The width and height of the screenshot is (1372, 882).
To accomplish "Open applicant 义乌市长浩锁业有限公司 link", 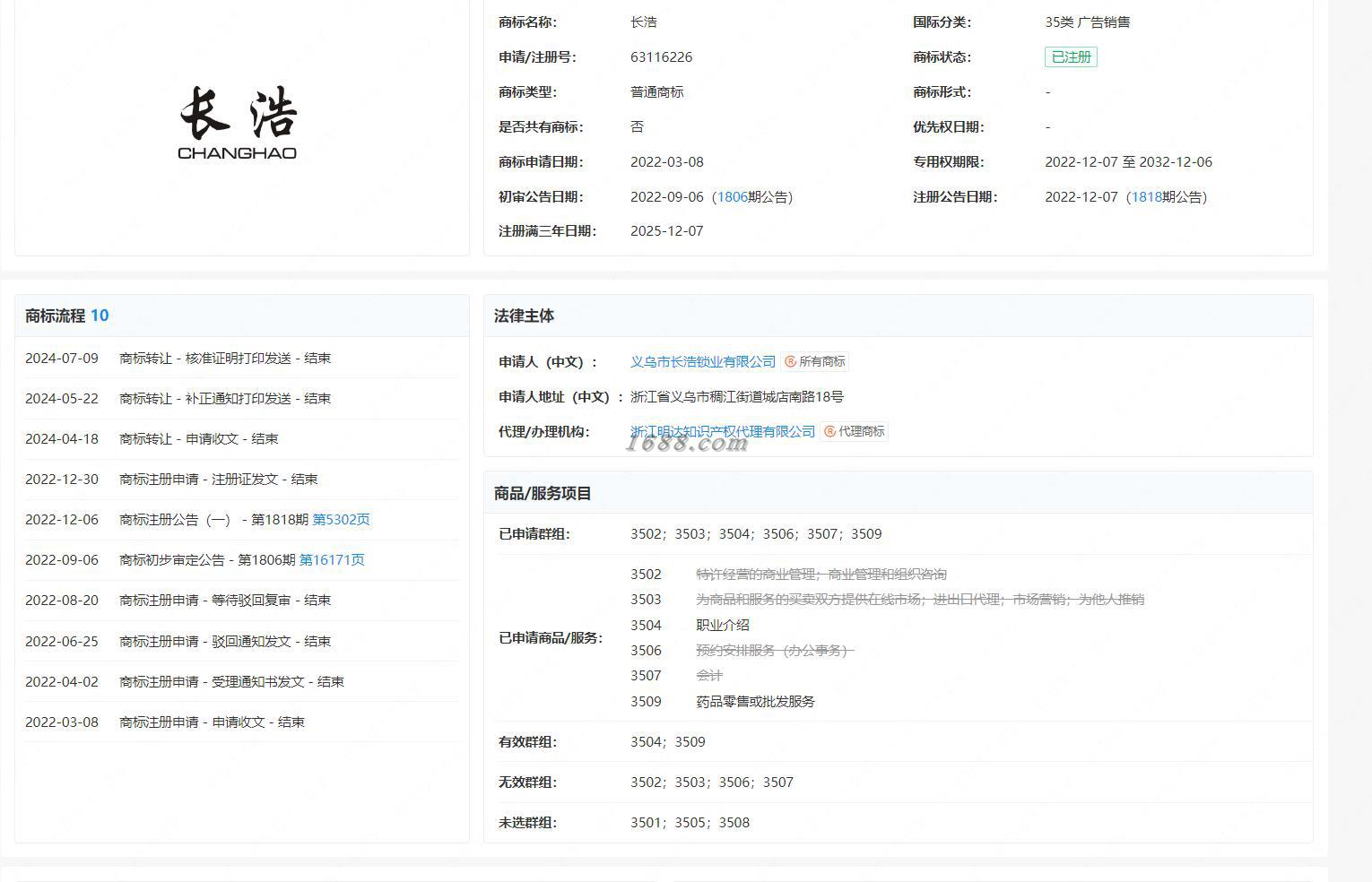I will click(x=703, y=361).
